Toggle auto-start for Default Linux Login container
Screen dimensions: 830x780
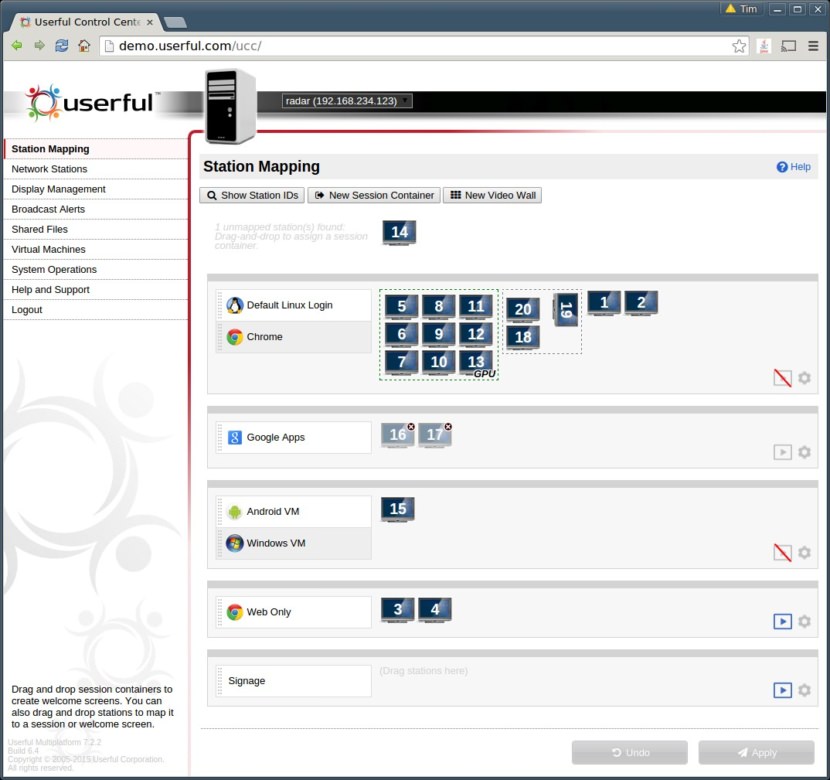click(x=782, y=378)
